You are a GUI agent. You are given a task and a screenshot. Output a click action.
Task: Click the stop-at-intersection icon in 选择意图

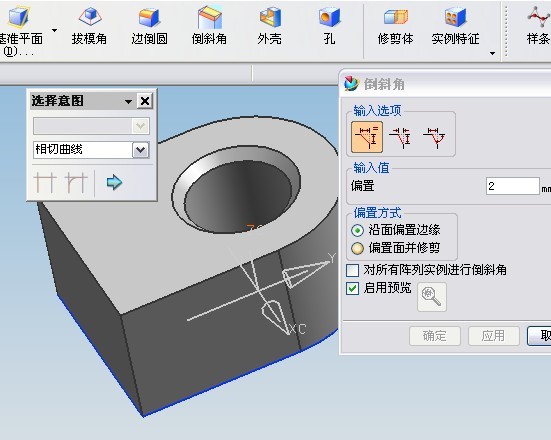pyautogui.click(x=45, y=182)
